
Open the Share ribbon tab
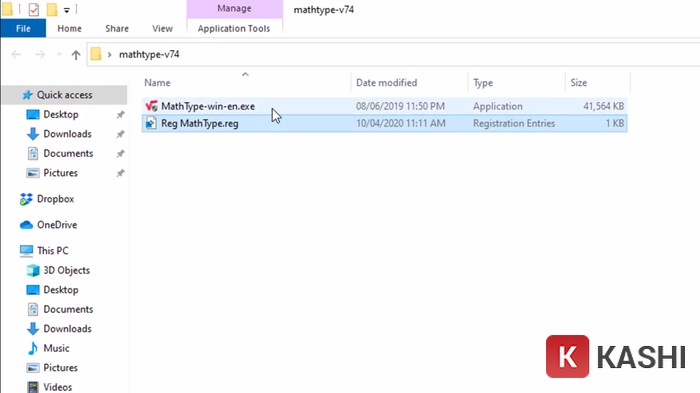[117, 29]
